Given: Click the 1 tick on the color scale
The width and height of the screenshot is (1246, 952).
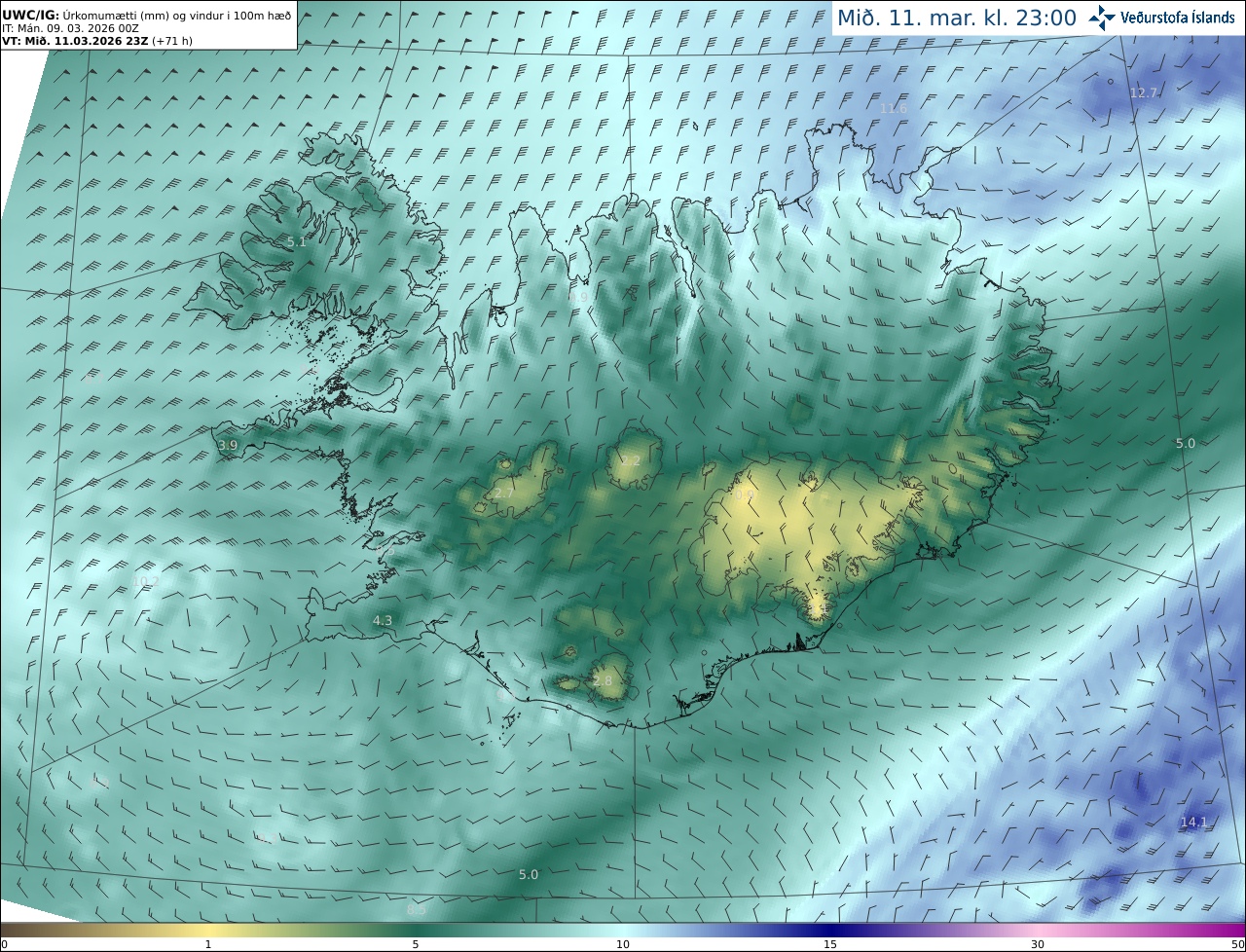Looking at the screenshot, I should (x=208, y=944).
